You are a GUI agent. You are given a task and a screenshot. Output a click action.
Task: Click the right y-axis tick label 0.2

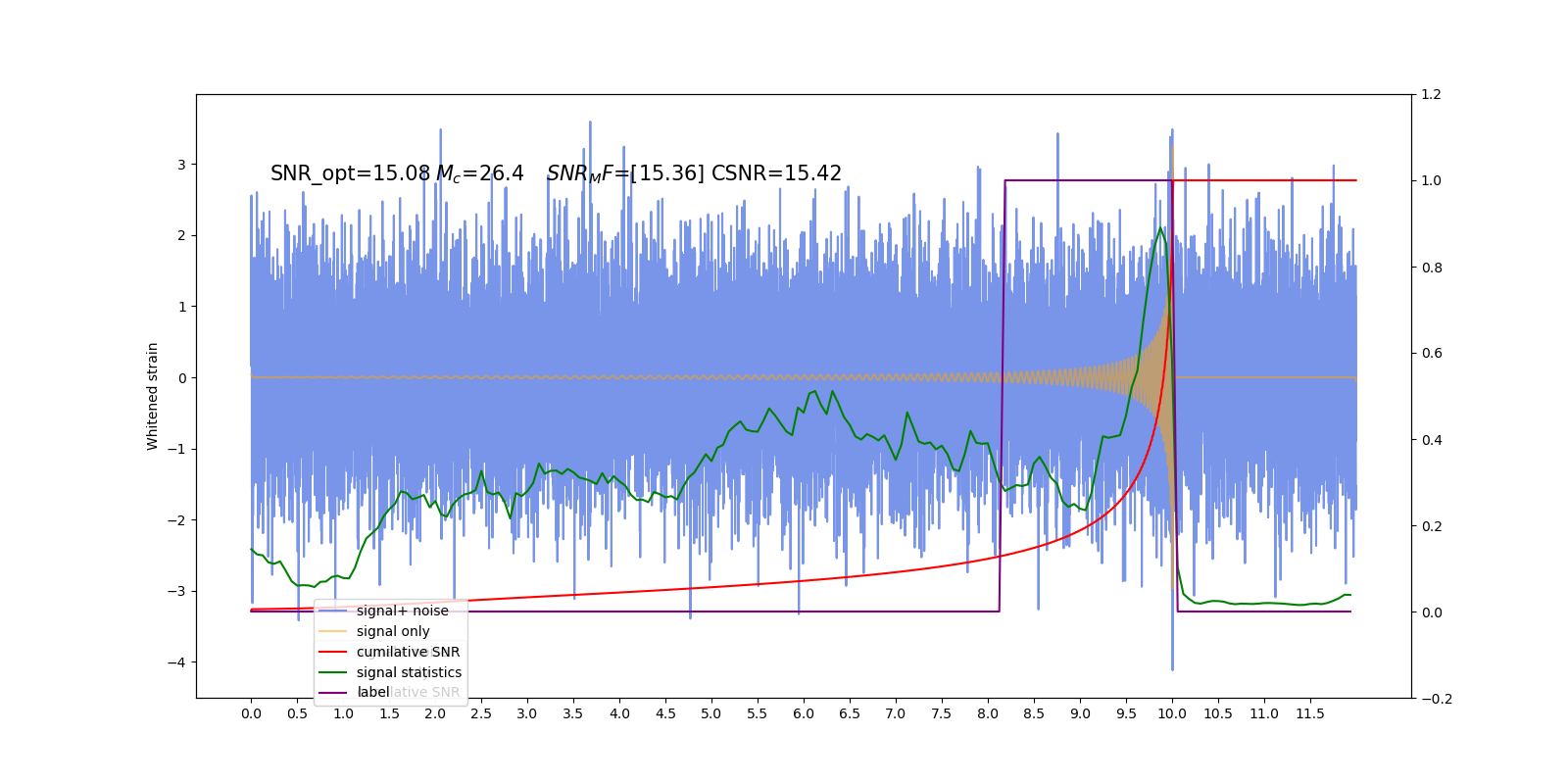click(x=1431, y=526)
